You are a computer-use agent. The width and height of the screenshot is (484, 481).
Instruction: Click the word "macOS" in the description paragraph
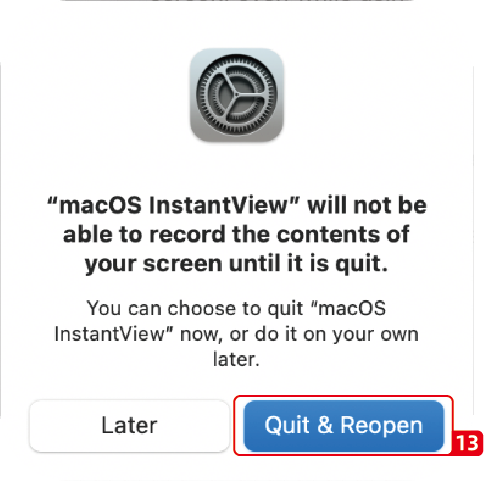pyautogui.click(x=352, y=308)
